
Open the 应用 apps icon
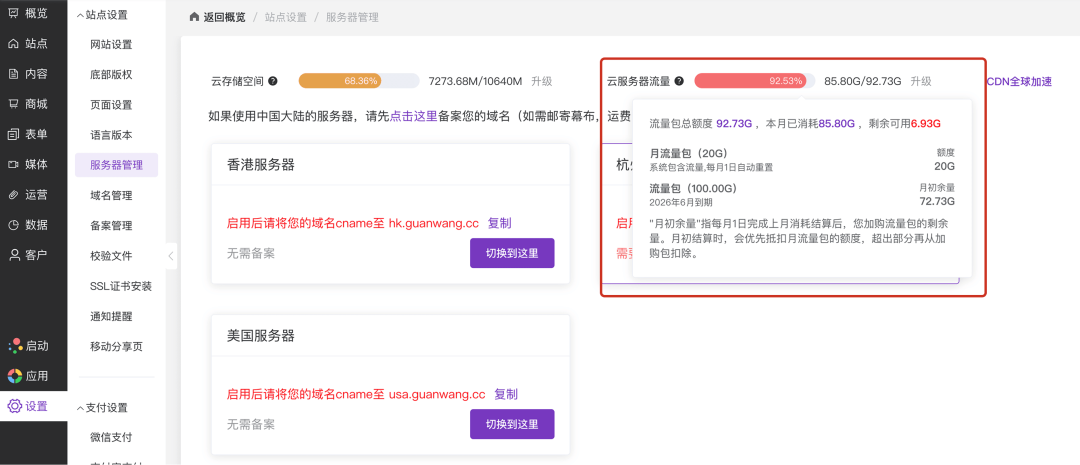pos(14,376)
